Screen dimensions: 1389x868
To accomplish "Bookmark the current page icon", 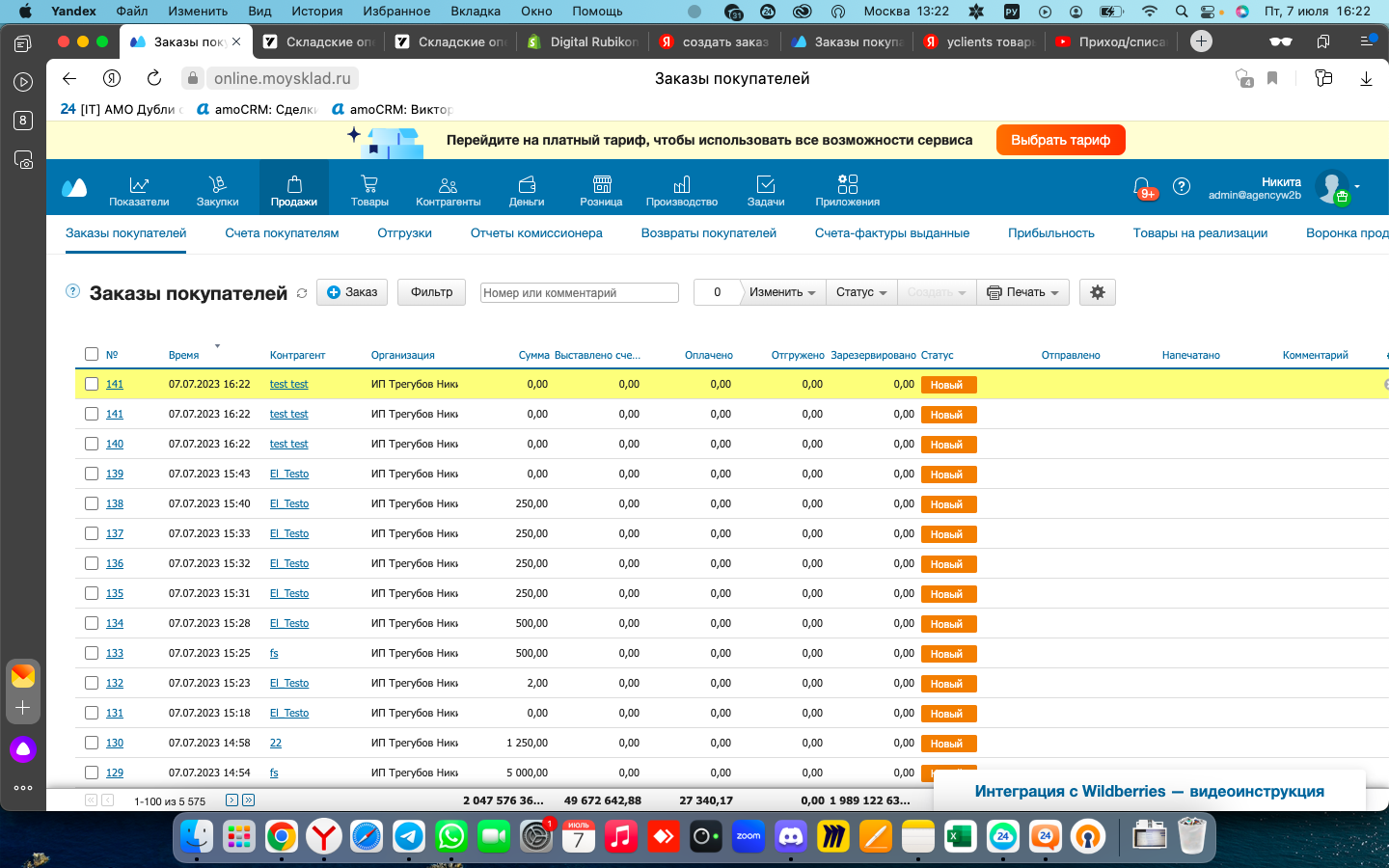I will point(1272,78).
